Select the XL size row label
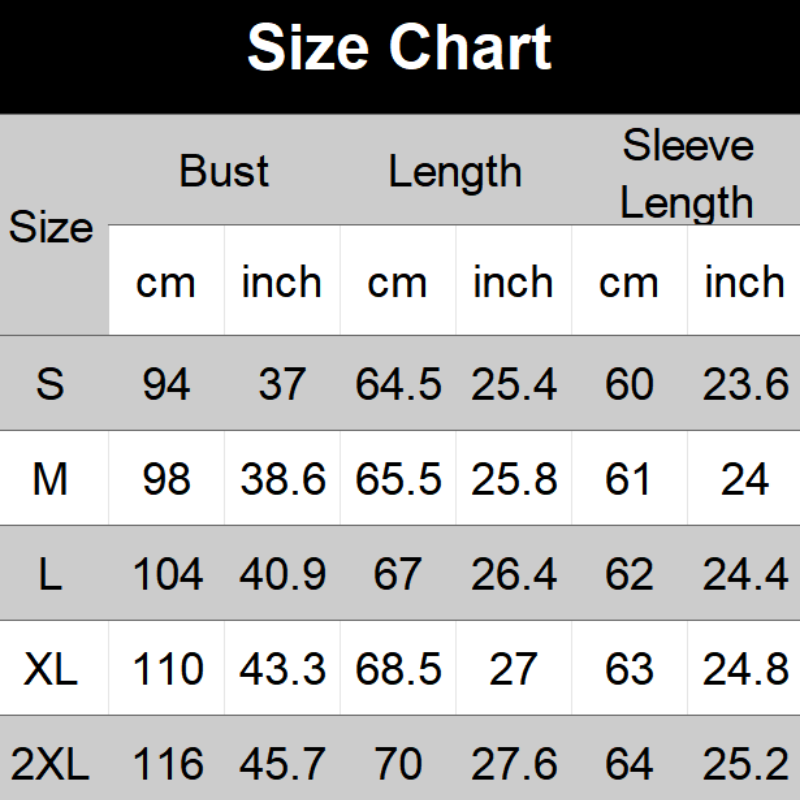800x800 pixels. click(x=50, y=670)
